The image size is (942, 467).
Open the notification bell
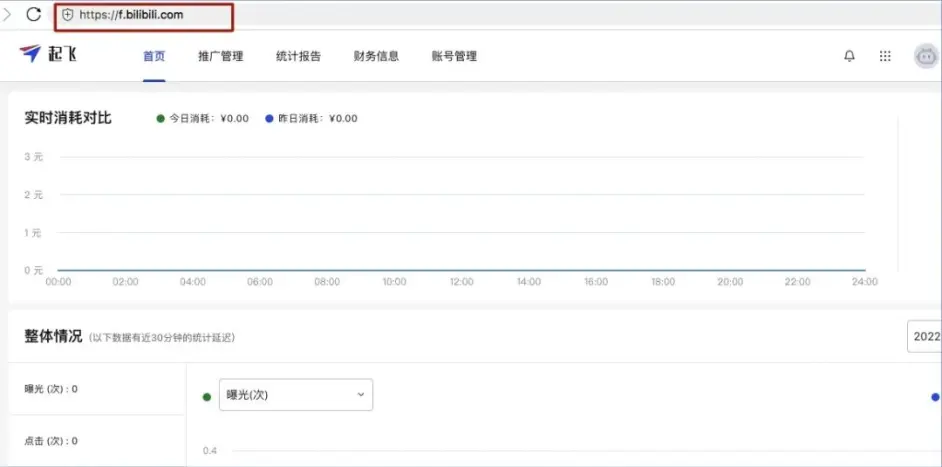click(x=850, y=57)
